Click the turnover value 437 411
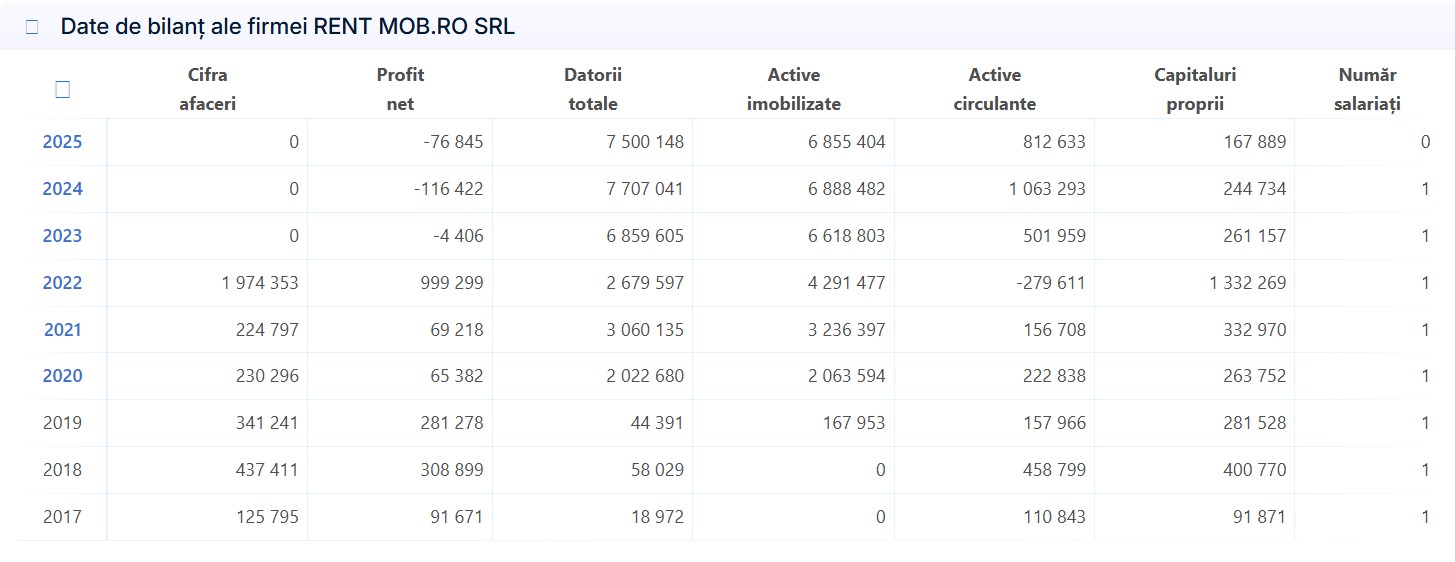Viewport: 1455px width, 562px height. coord(267,470)
